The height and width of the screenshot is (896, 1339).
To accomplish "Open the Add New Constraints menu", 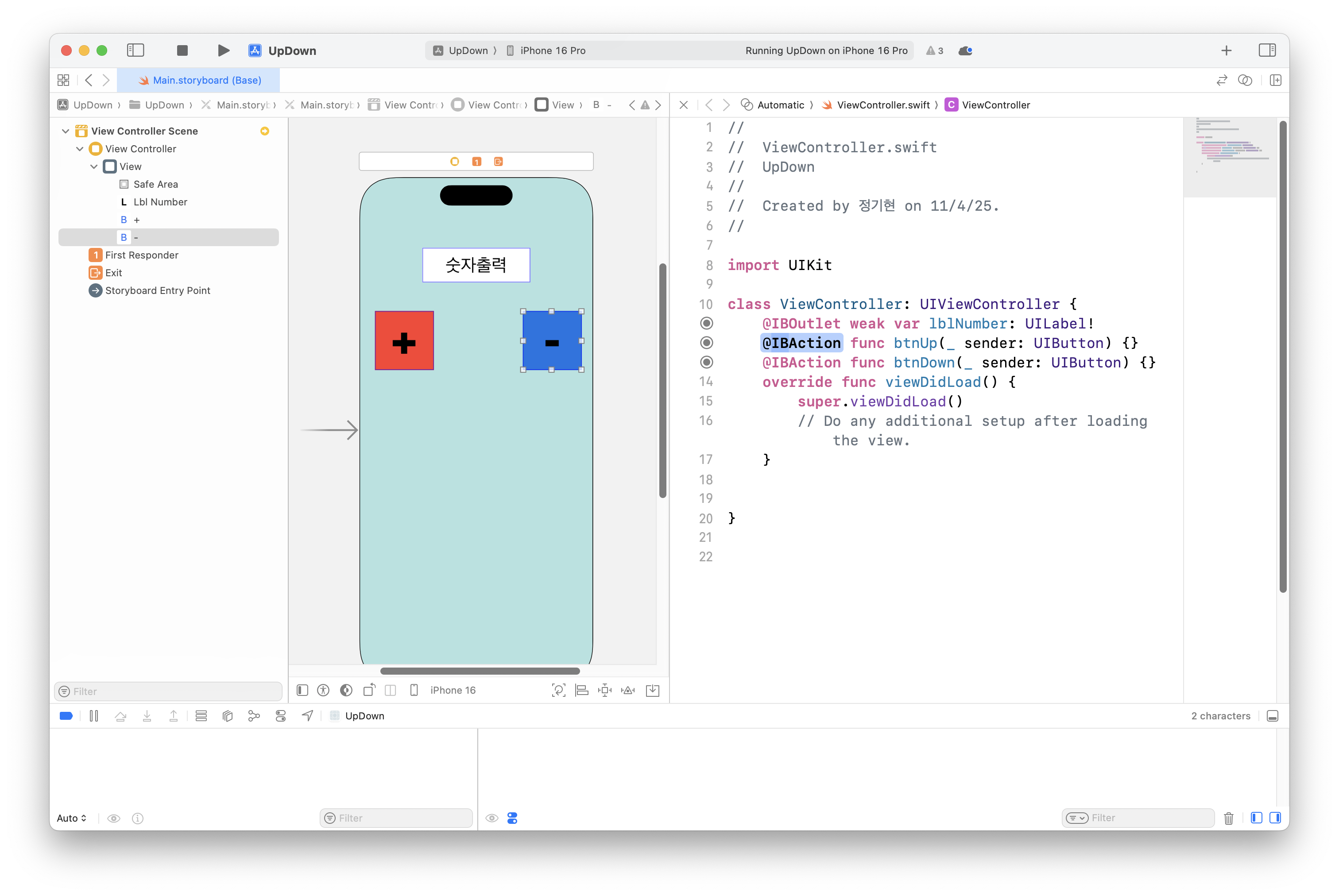I will [x=605, y=690].
